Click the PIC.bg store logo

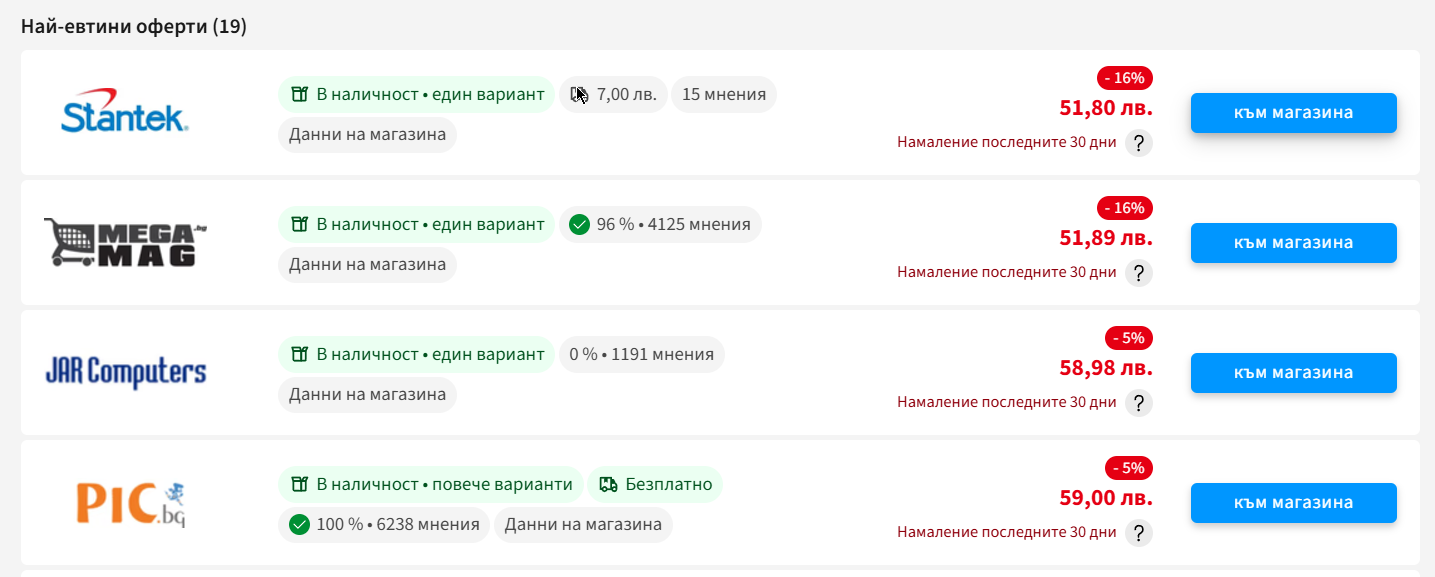click(x=131, y=503)
